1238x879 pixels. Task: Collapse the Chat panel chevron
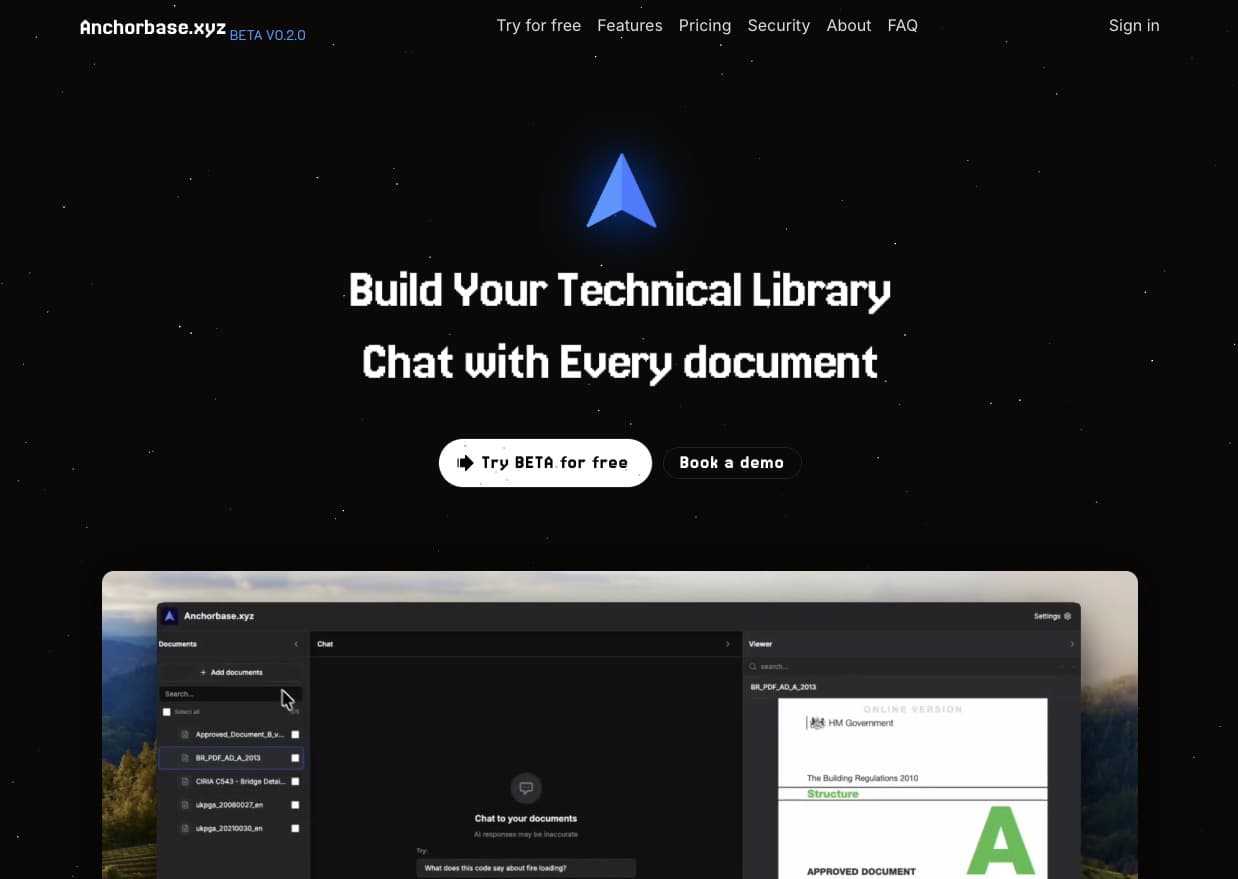tap(727, 644)
